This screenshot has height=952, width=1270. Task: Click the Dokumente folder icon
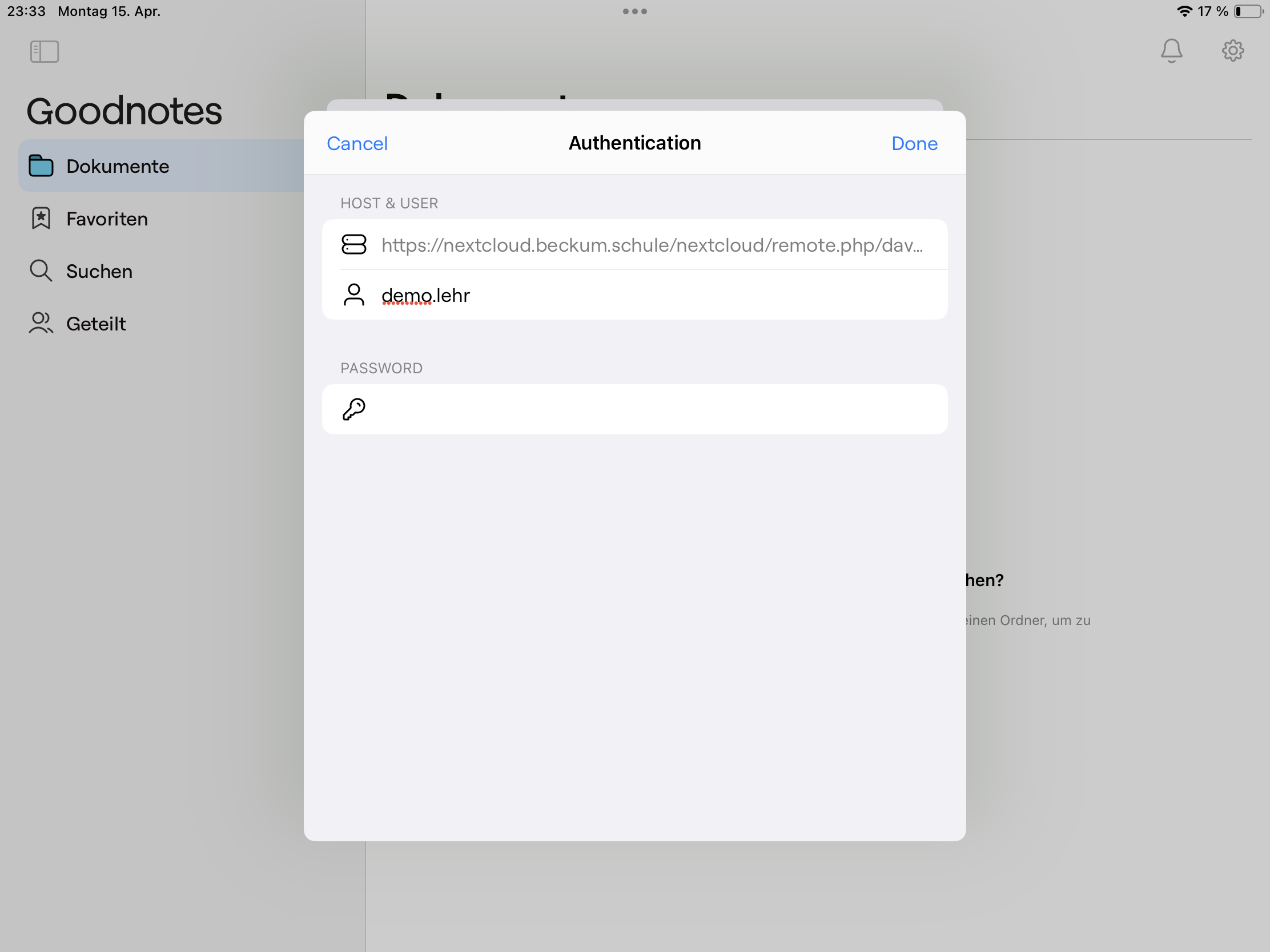41,166
